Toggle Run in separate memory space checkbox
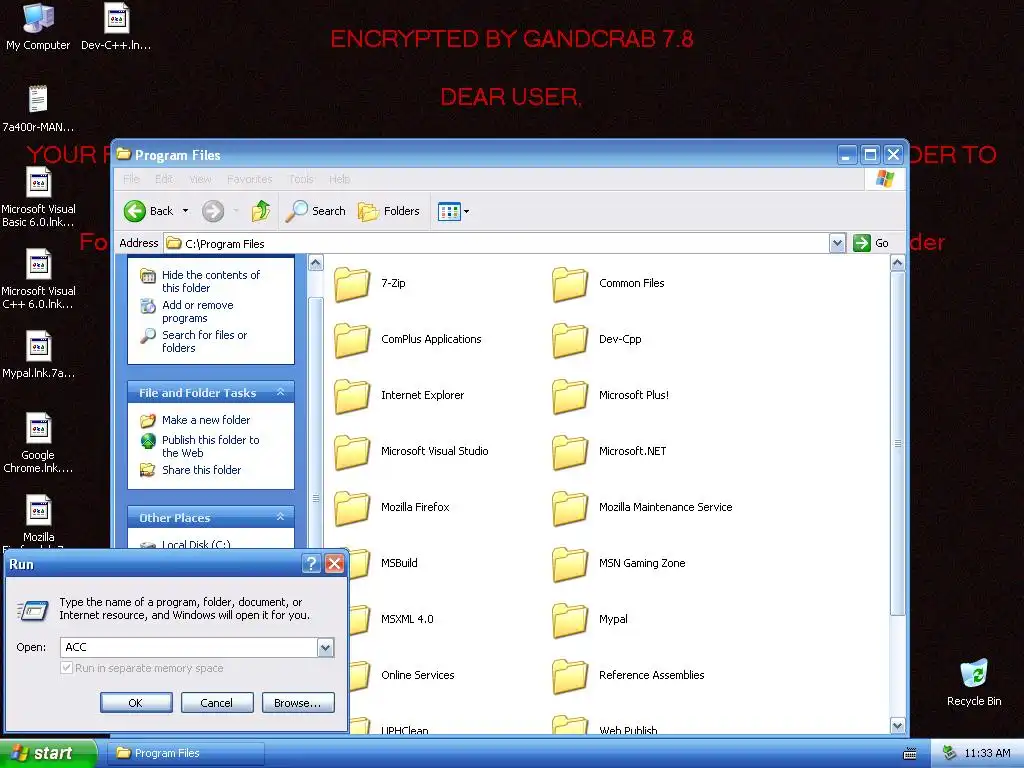This screenshot has height=768, width=1024. tap(66, 668)
